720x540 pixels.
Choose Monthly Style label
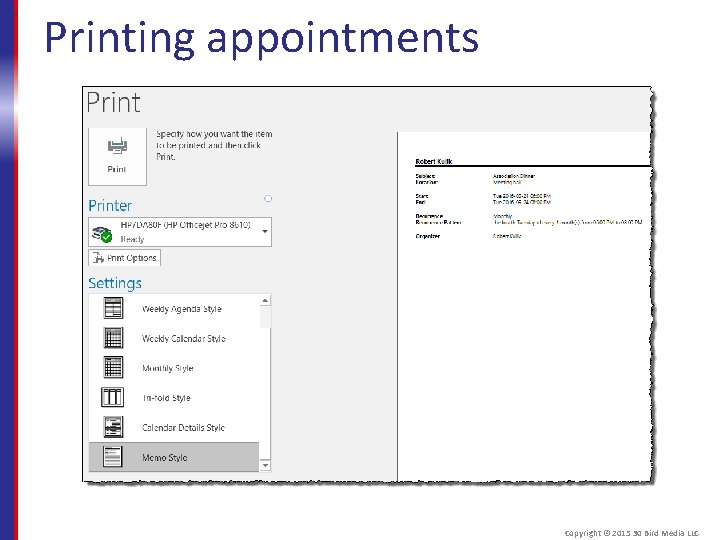click(x=168, y=368)
